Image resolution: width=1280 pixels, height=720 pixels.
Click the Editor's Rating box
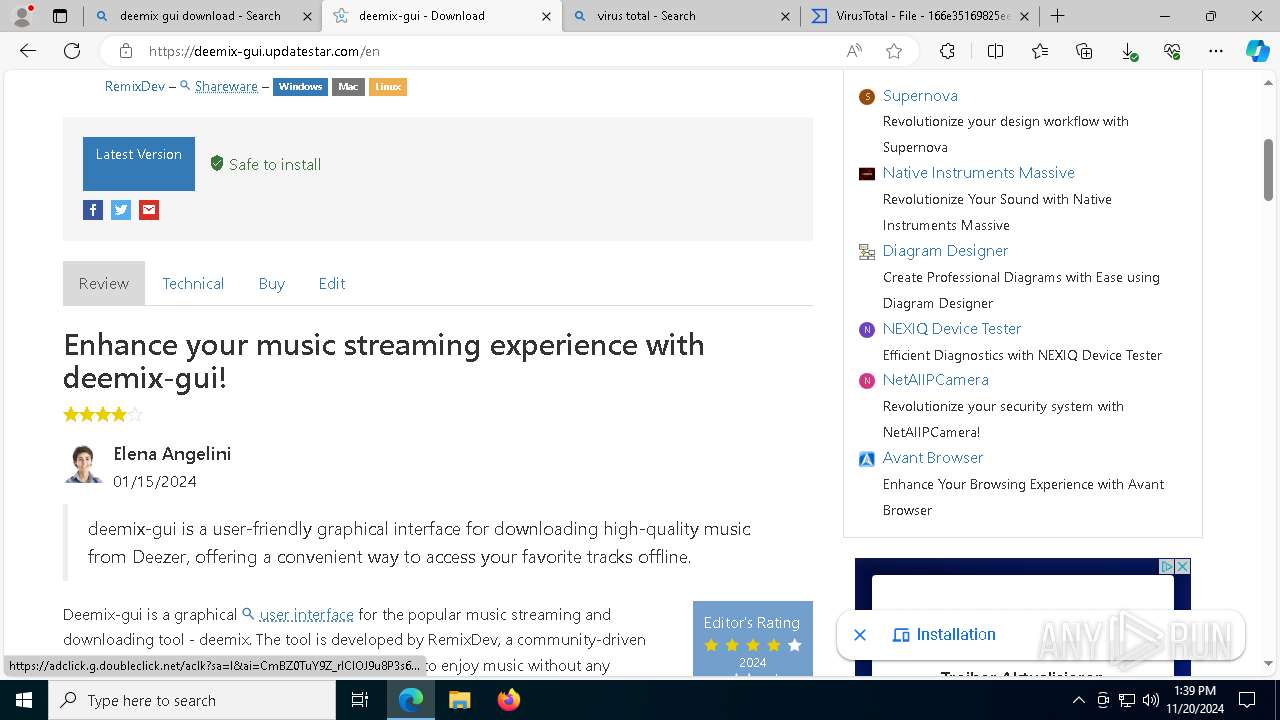point(753,639)
